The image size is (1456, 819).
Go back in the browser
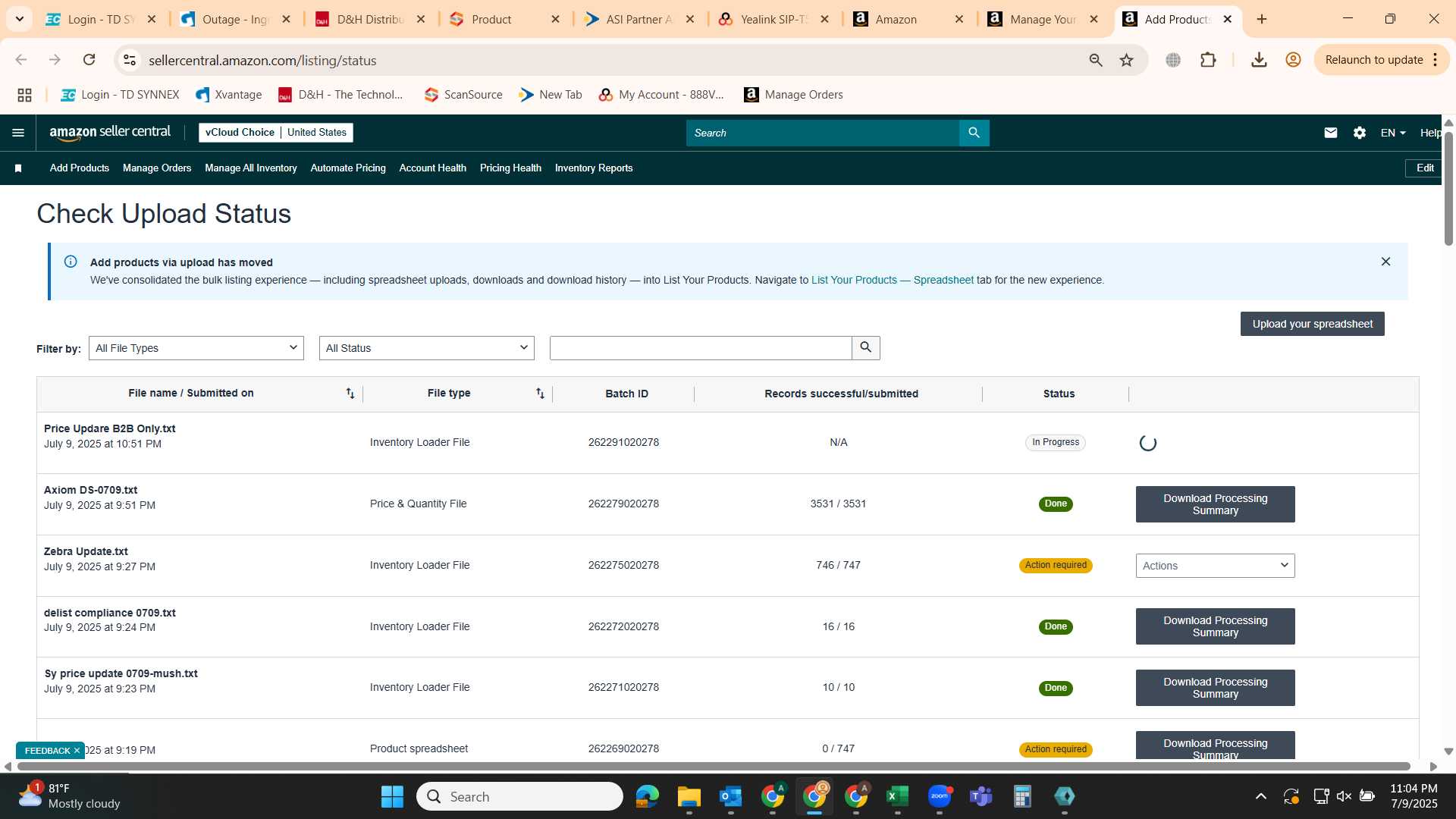tap(21, 60)
